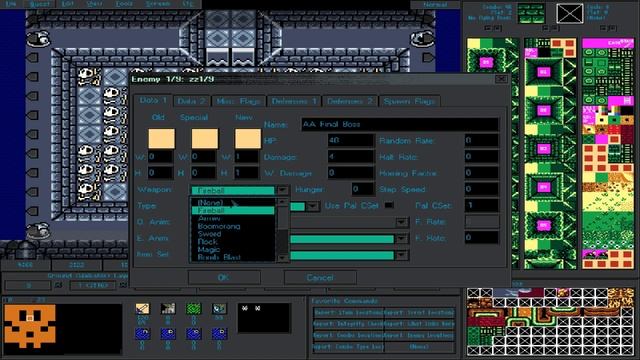The height and width of the screenshot is (360, 640).
Task: Choose Boomerang from the weapon list
Action: coord(234,226)
